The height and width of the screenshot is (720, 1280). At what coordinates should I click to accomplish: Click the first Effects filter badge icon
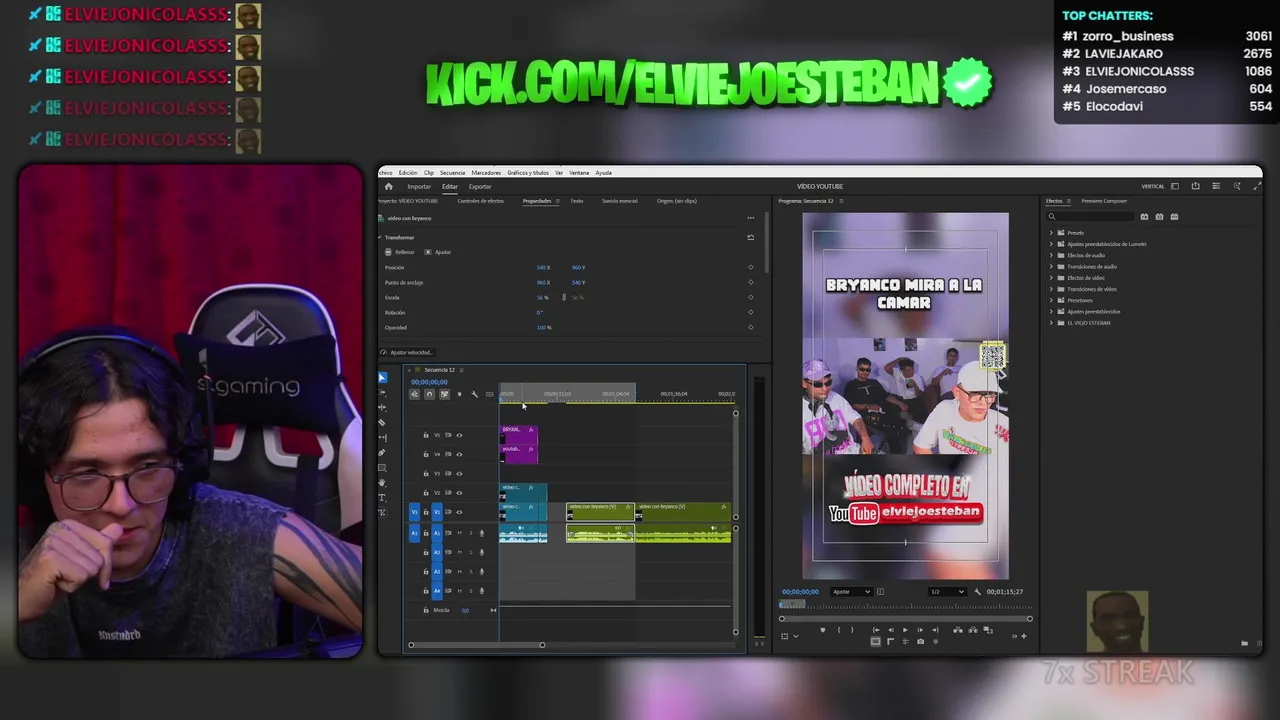[x=1144, y=217]
